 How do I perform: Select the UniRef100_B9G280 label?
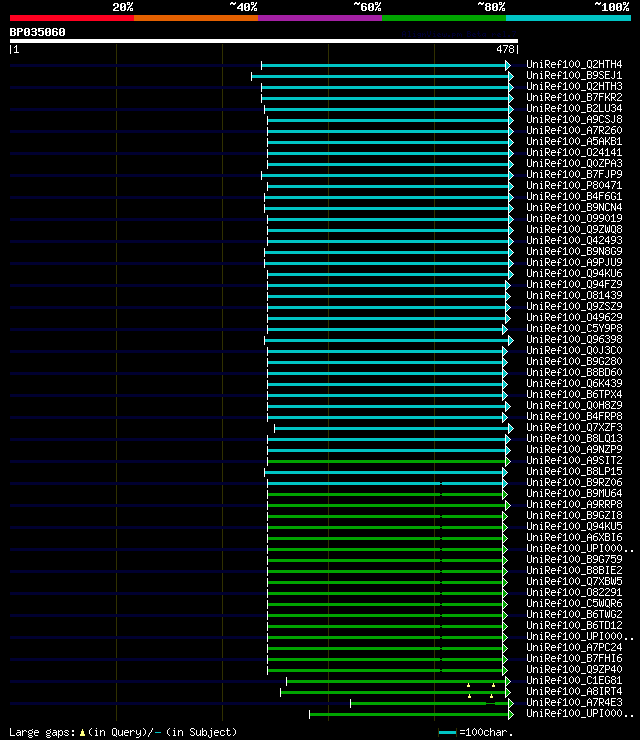click(x=574, y=361)
